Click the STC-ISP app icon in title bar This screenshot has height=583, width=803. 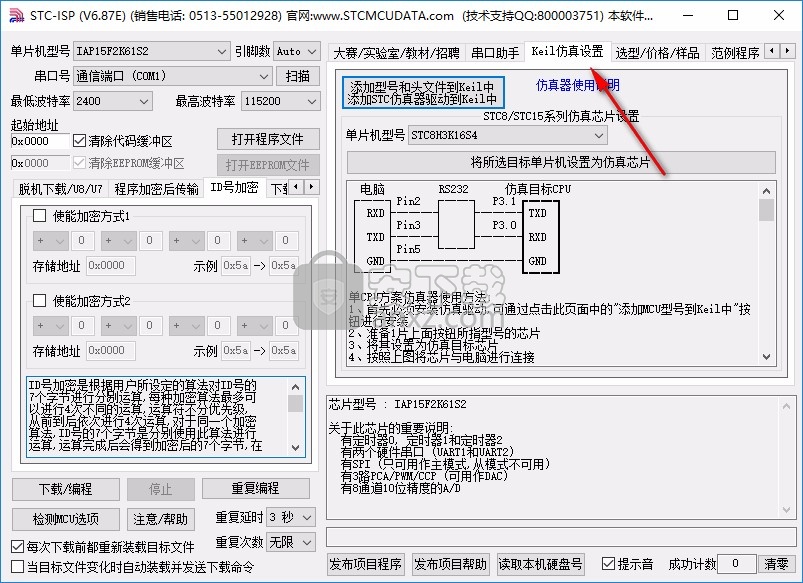[x=15, y=15]
